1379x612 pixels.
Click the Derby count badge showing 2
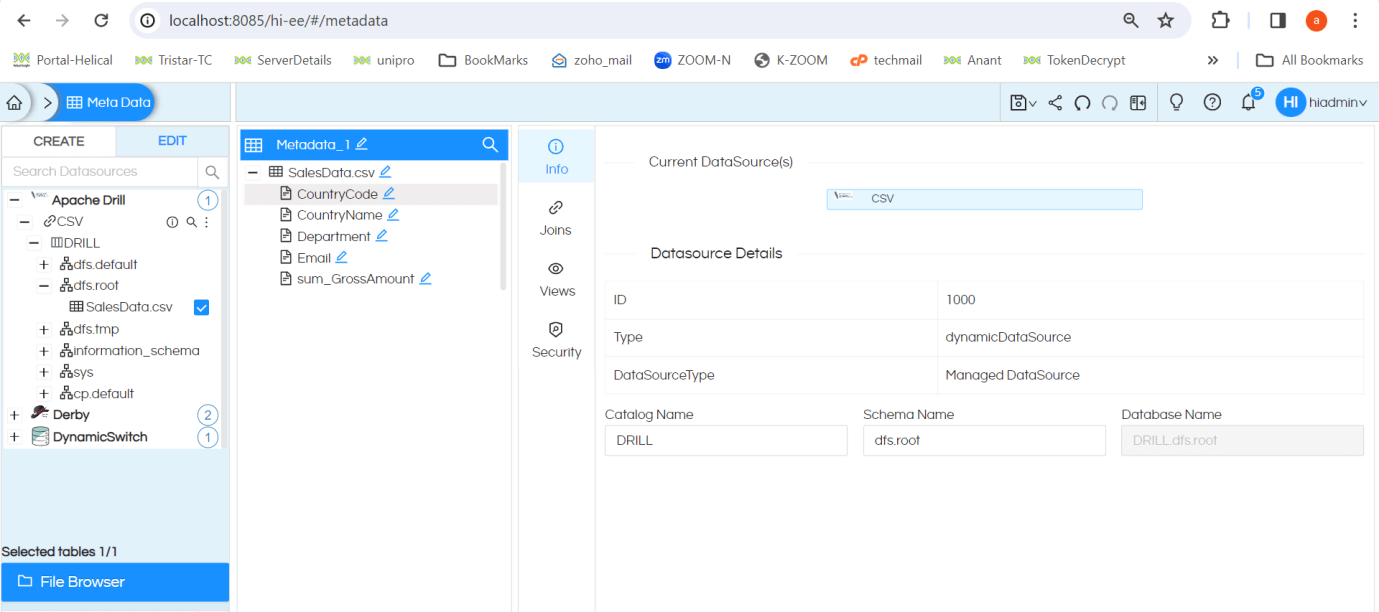208,415
